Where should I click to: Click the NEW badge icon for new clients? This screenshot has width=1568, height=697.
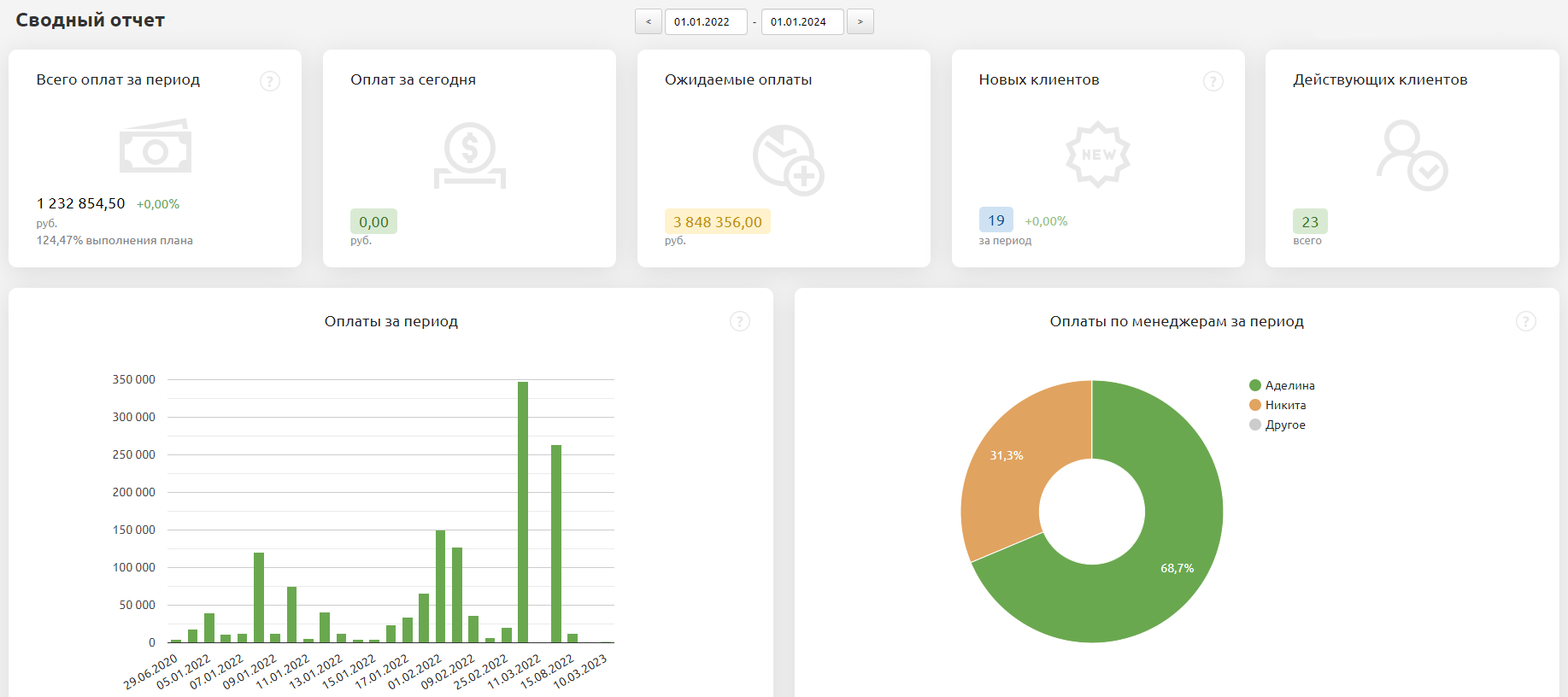coord(1098,155)
